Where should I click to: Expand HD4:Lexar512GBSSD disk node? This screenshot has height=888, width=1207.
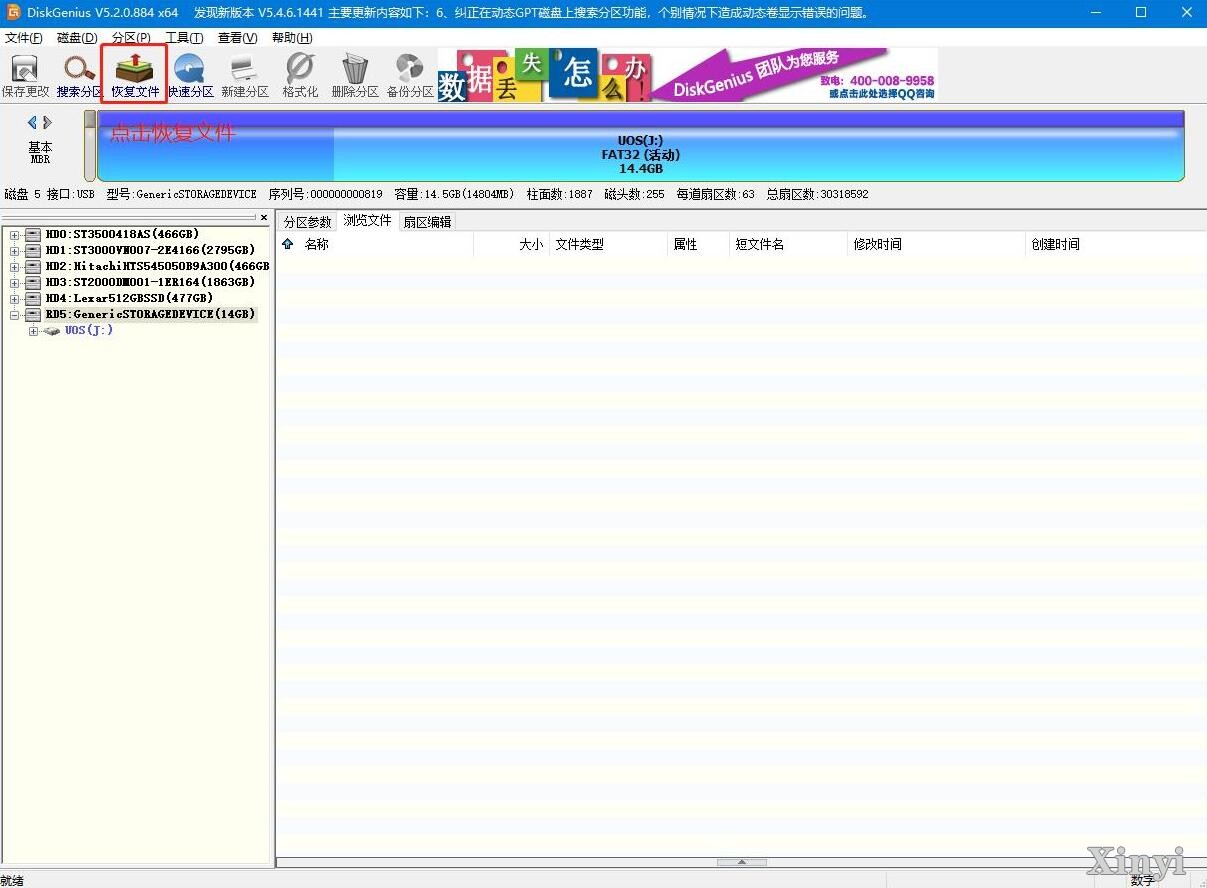(14, 299)
